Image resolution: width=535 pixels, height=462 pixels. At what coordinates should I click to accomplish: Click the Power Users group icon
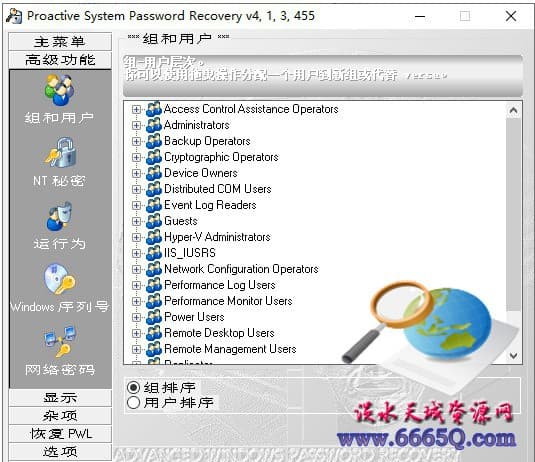tap(154, 317)
